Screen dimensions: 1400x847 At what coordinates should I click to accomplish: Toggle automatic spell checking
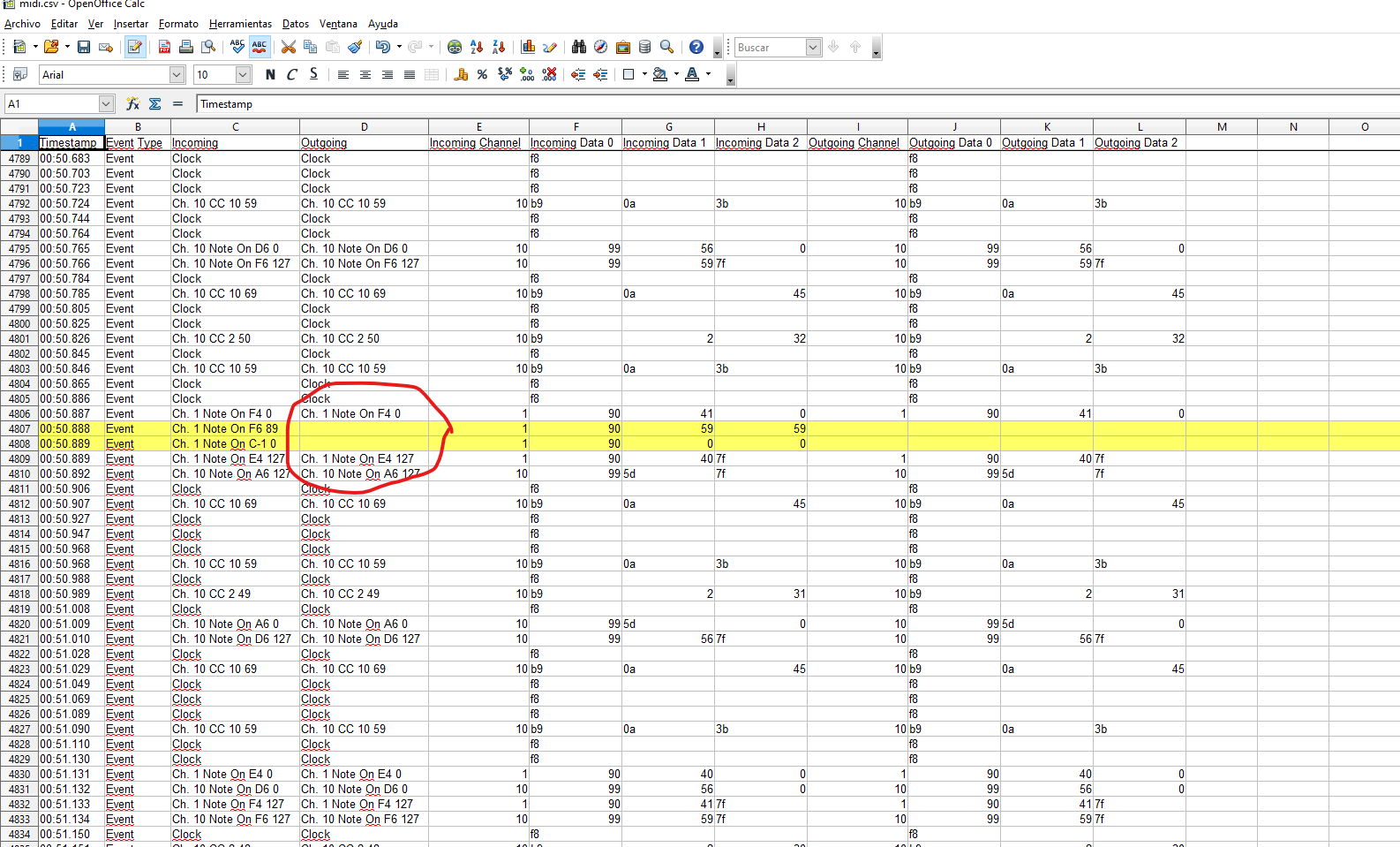pyautogui.click(x=260, y=47)
